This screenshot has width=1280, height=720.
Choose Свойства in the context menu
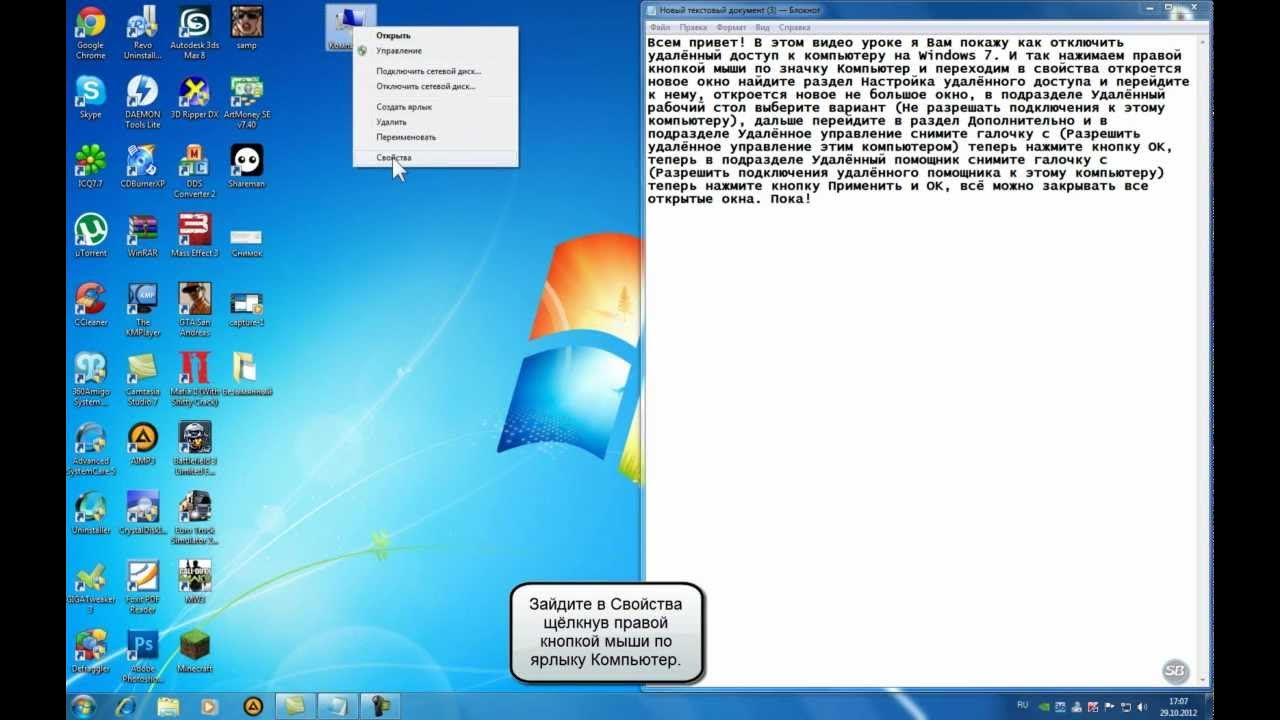pos(435,158)
